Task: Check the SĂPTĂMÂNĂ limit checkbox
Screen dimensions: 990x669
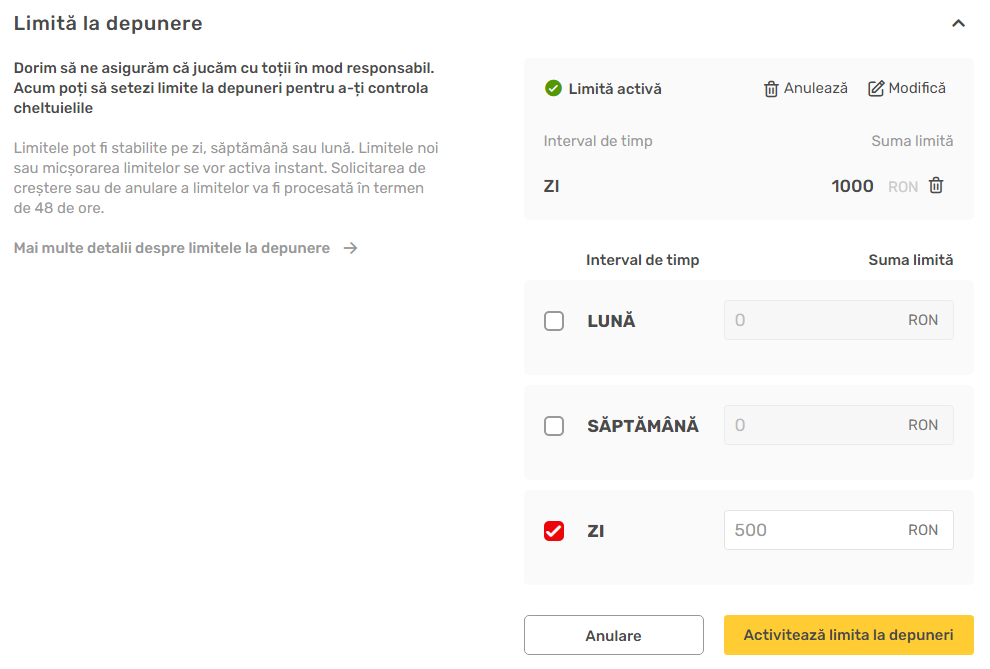Action: point(554,425)
